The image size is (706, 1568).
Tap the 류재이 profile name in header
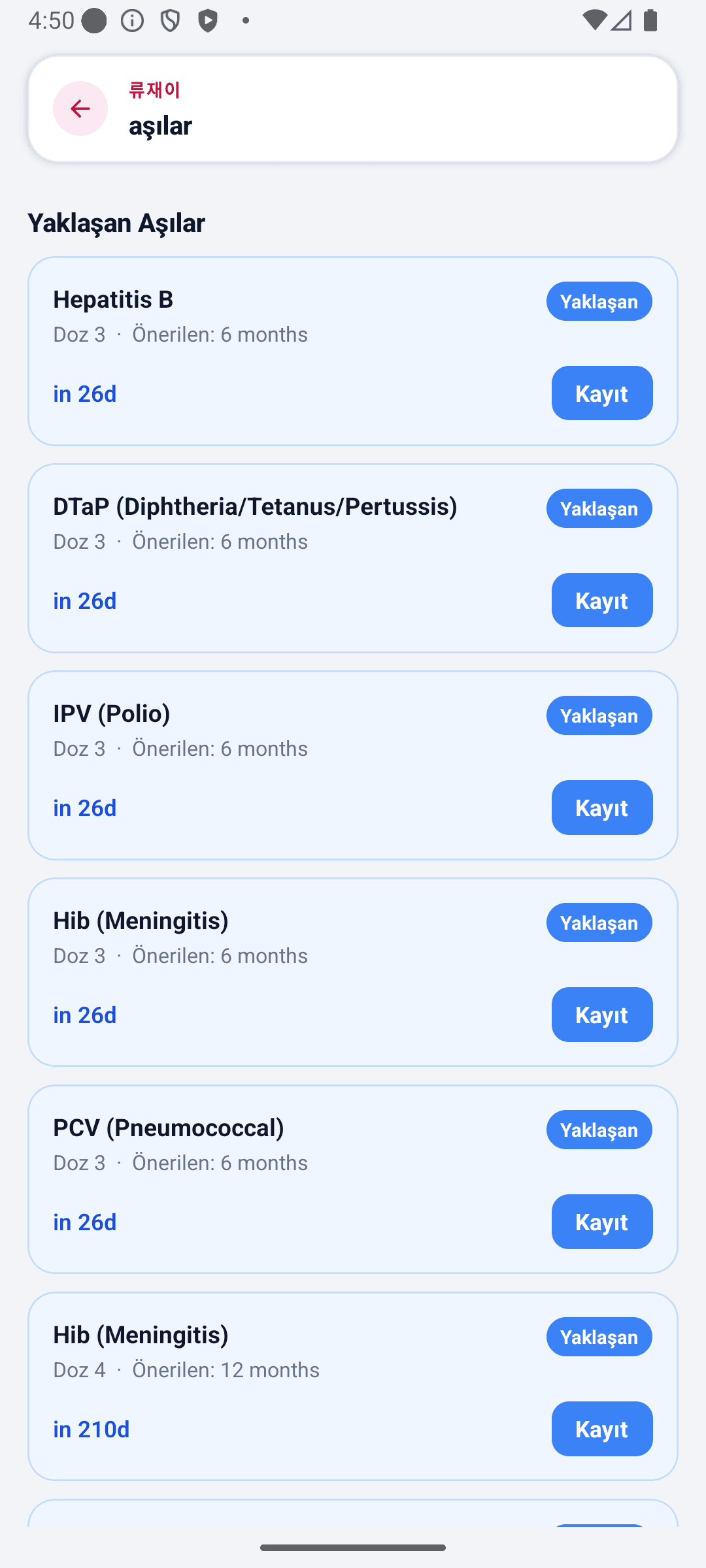[154, 90]
